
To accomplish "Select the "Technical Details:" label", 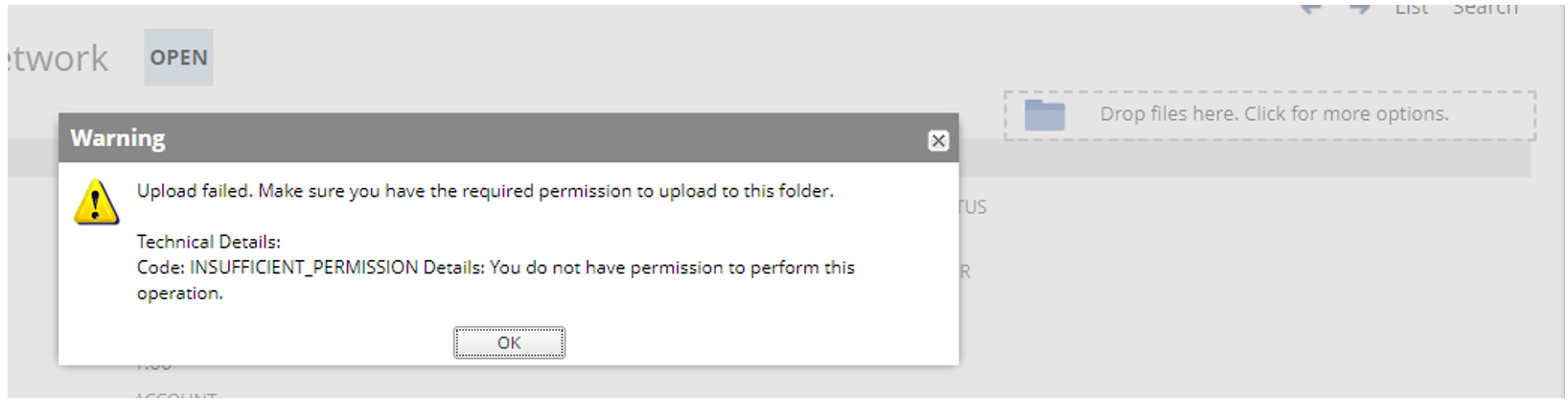I will pos(208,242).
